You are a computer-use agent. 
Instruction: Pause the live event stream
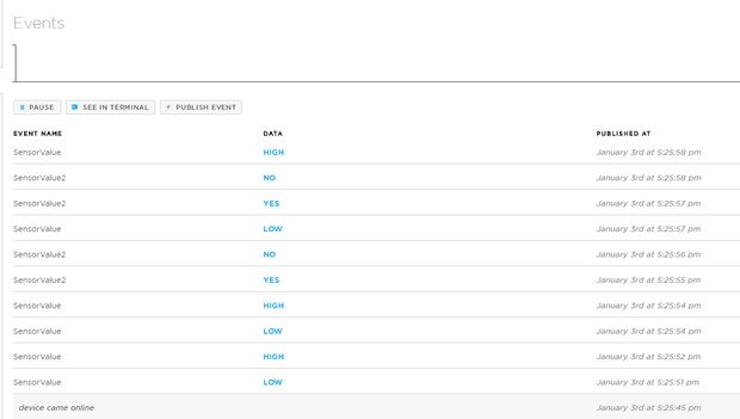pos(37,107)
